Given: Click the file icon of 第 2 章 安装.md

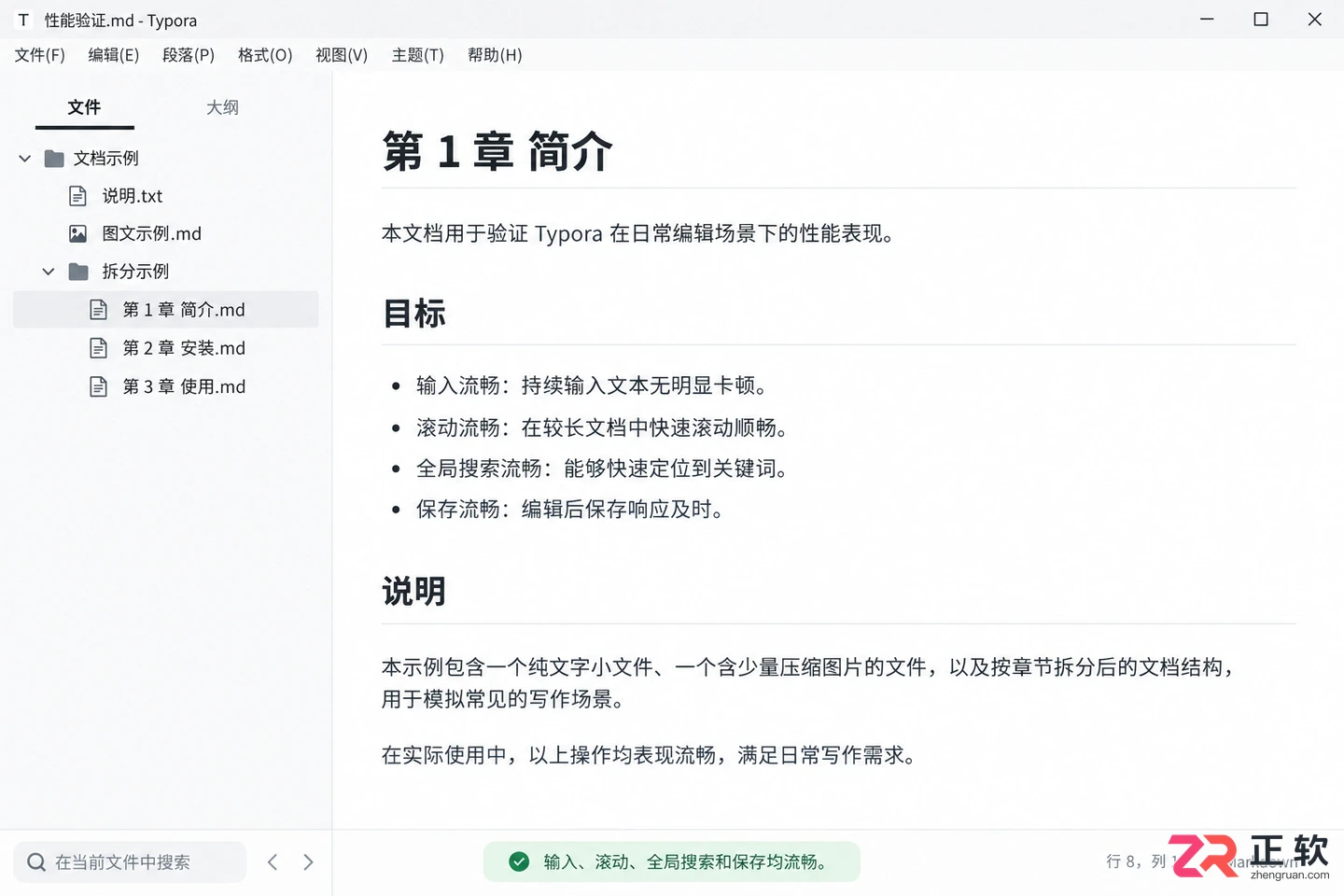Looking at the screenshot, I should coord(98,348).
